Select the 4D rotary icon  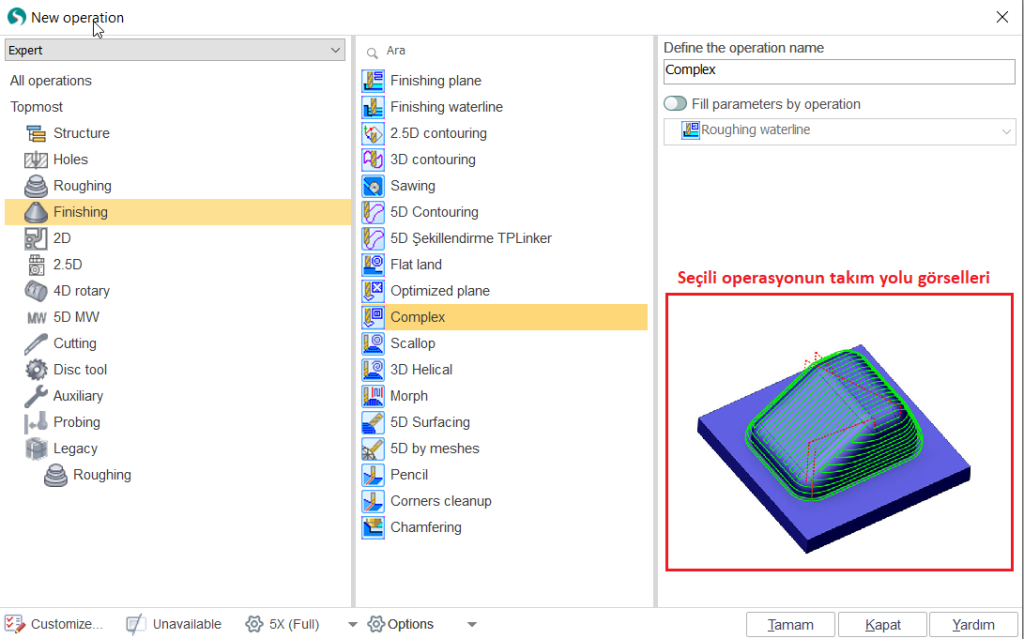[x=36, y=291]
